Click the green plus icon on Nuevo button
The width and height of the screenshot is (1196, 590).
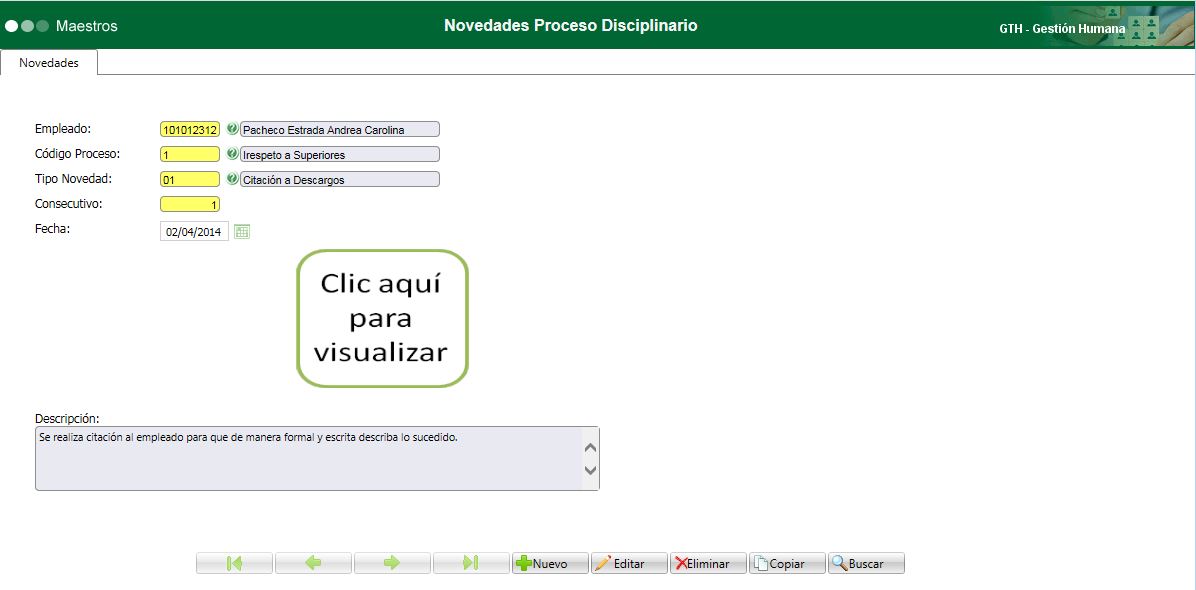pyautogui.click(x=525, y=562)
